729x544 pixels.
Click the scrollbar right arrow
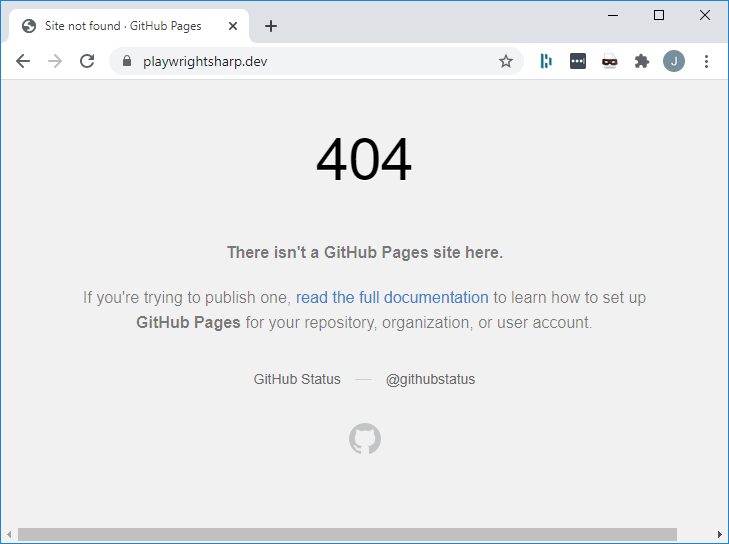[720, 534]
